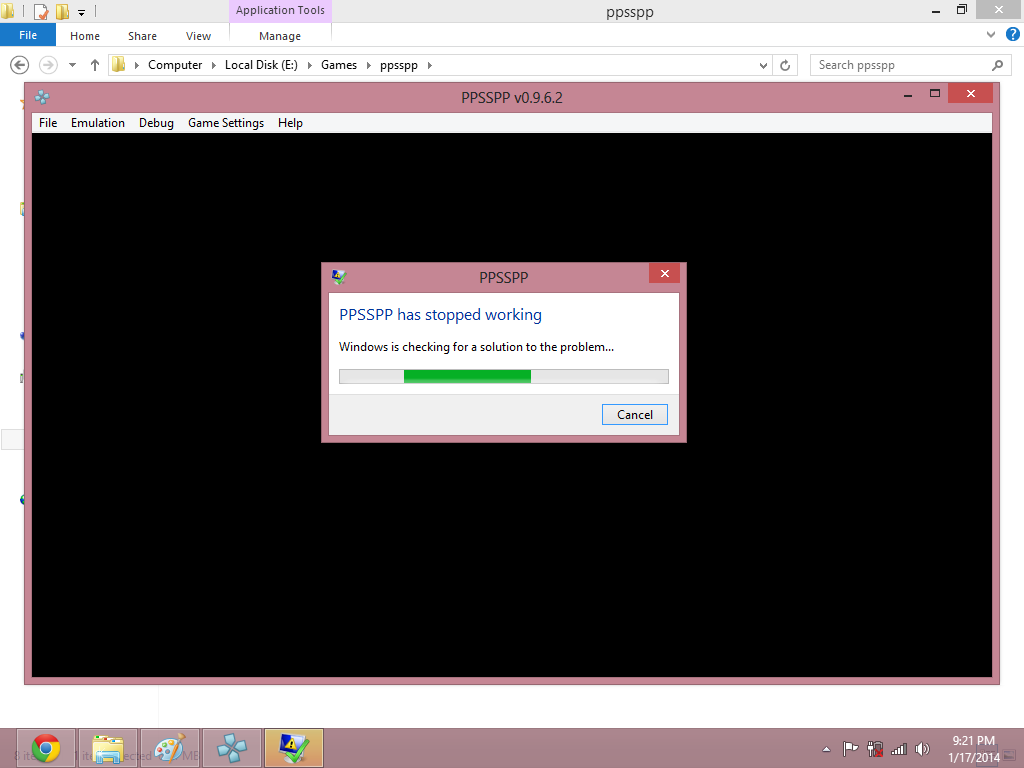Open the Game Settings menu
The image size is (1024, 768).
(226, 123)
